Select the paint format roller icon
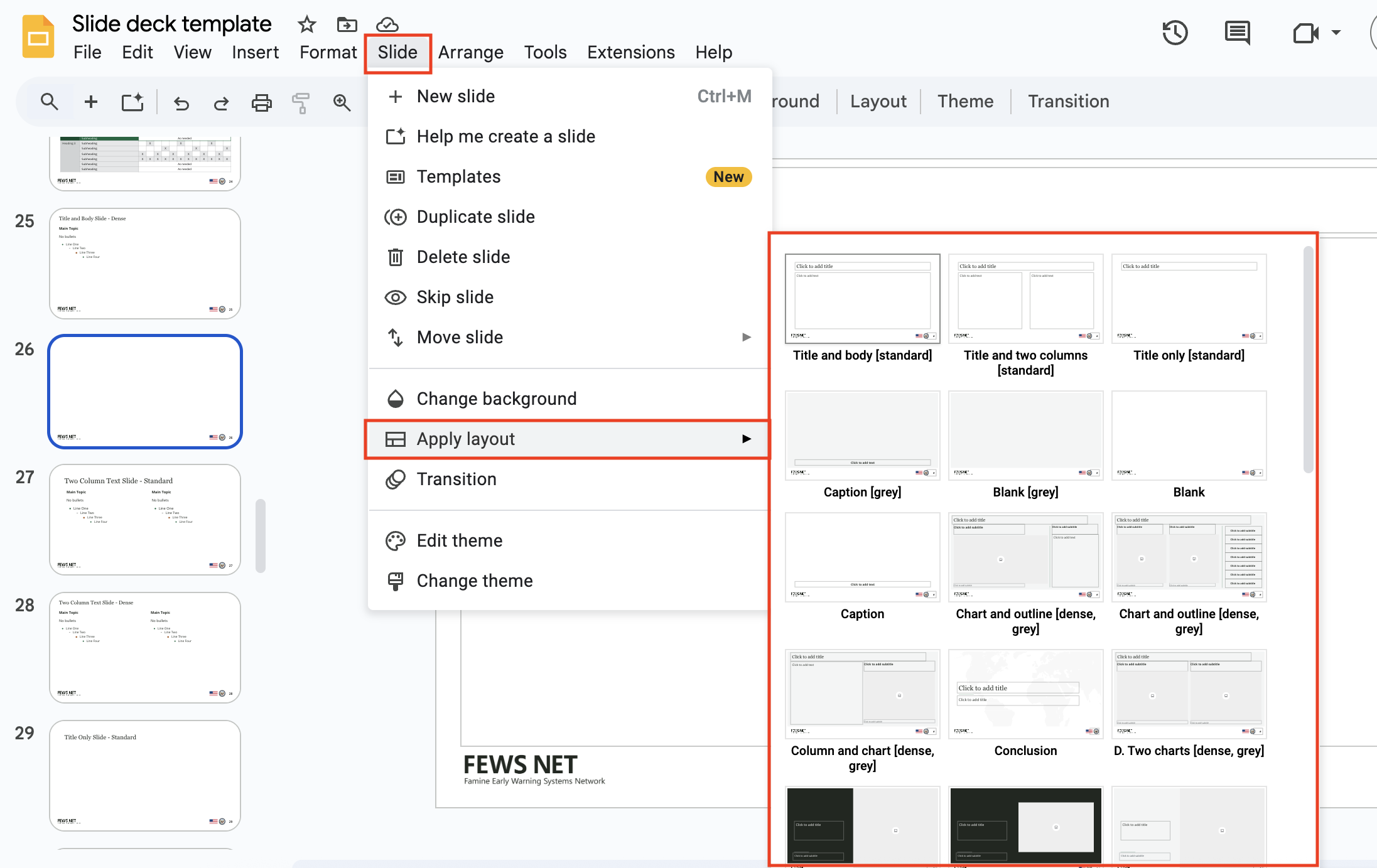1377x868 pixels. click(x=301, y=102)
